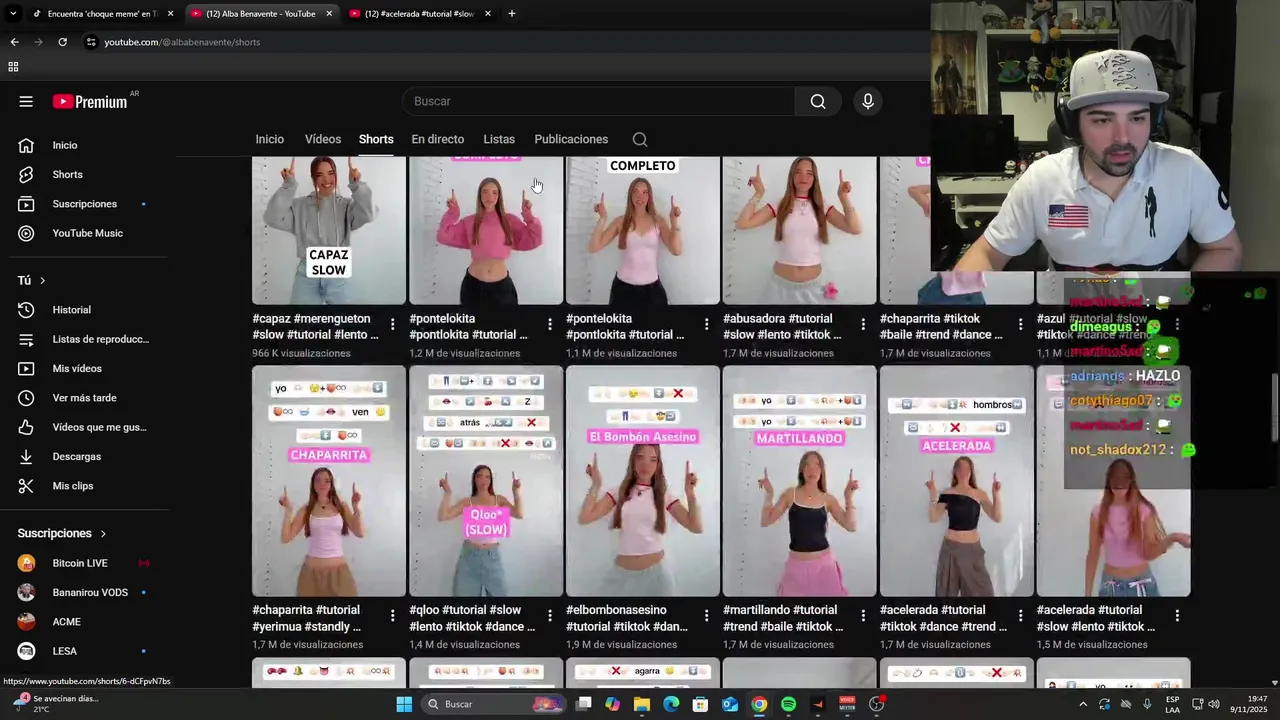Open the MARTILLANDO short thumbnail
Image resolution: width=1280 pixels, height=720 pixels.
[800, 481]
